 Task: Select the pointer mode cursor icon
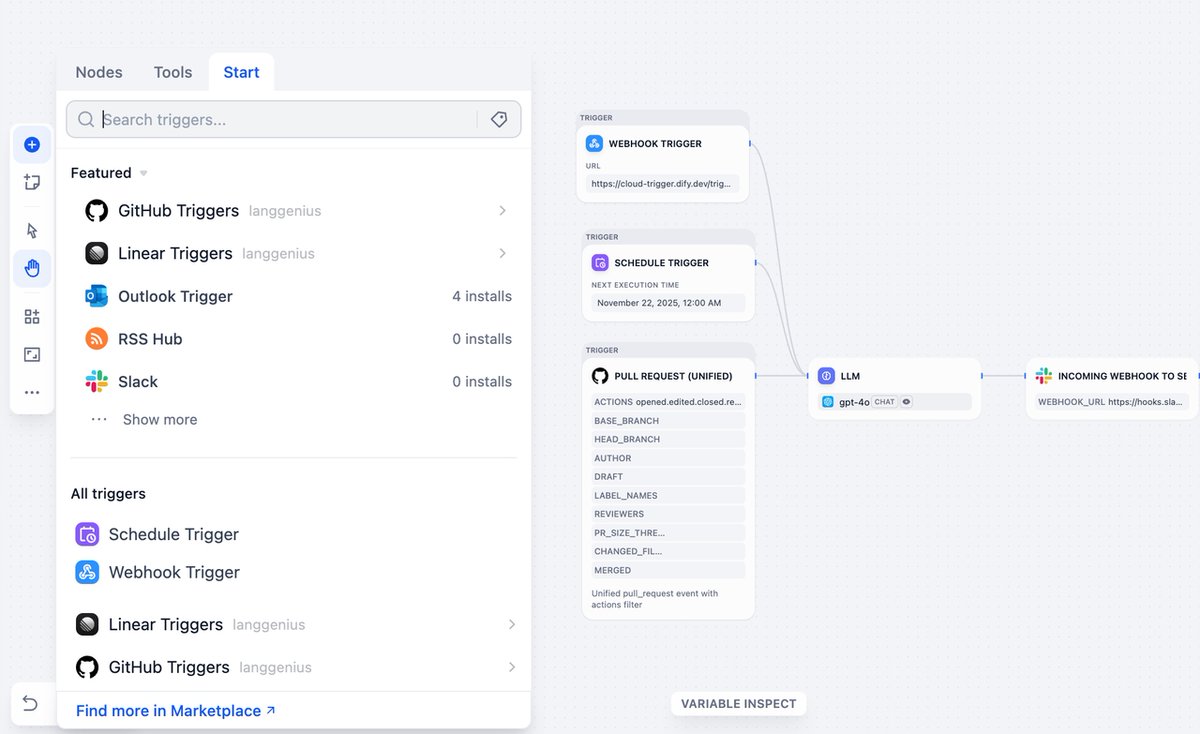pyautogui.click(x=32, y=230)
